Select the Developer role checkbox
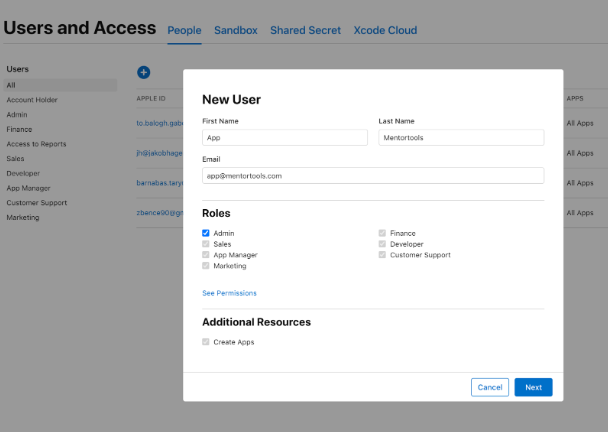 [x=382, y=244]
